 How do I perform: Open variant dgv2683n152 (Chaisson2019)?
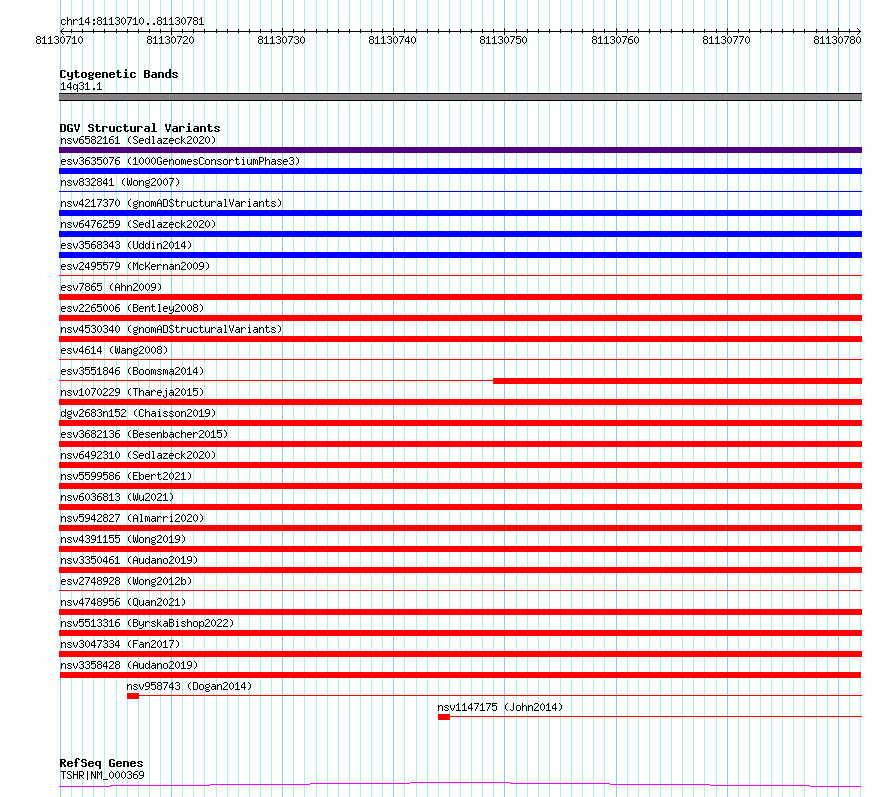138,413
